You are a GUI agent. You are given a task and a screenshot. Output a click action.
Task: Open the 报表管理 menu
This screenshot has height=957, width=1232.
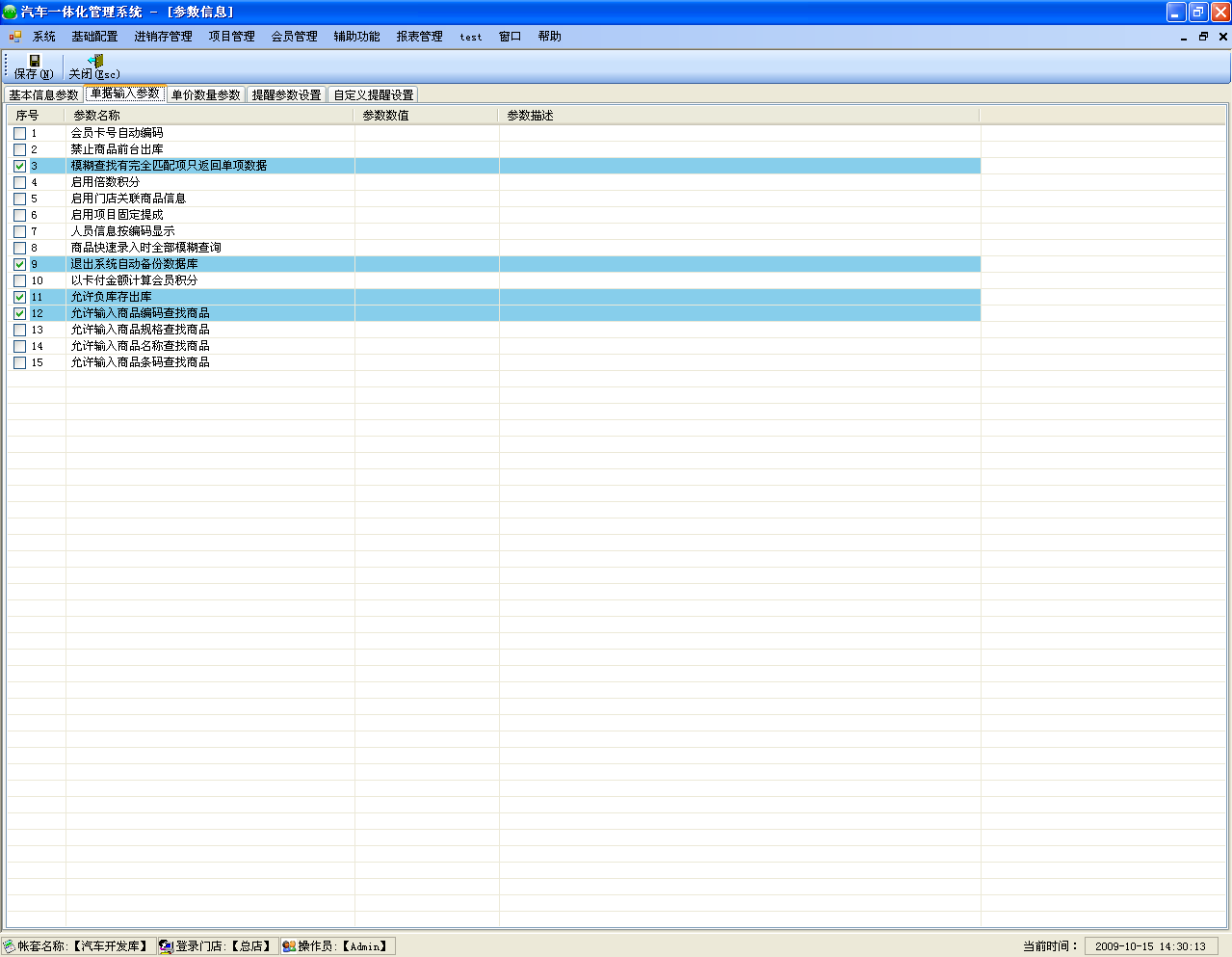[x=420, y=37]
